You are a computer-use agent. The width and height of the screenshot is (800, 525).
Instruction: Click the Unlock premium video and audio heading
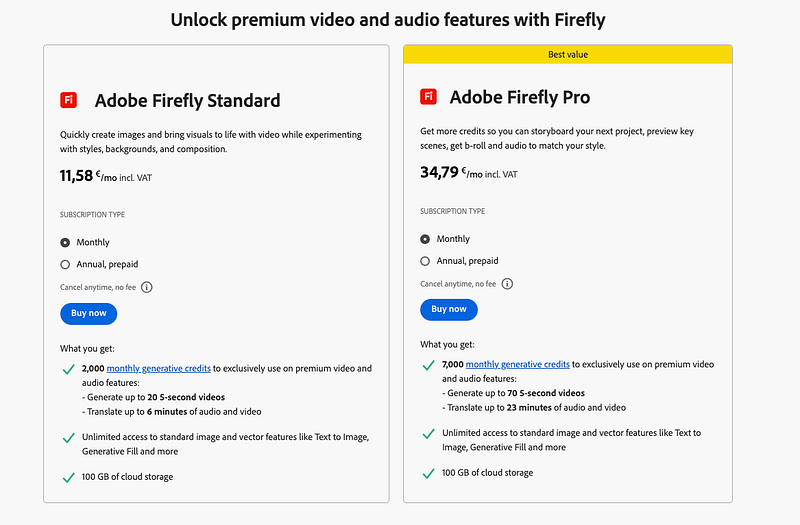point(387,20)
